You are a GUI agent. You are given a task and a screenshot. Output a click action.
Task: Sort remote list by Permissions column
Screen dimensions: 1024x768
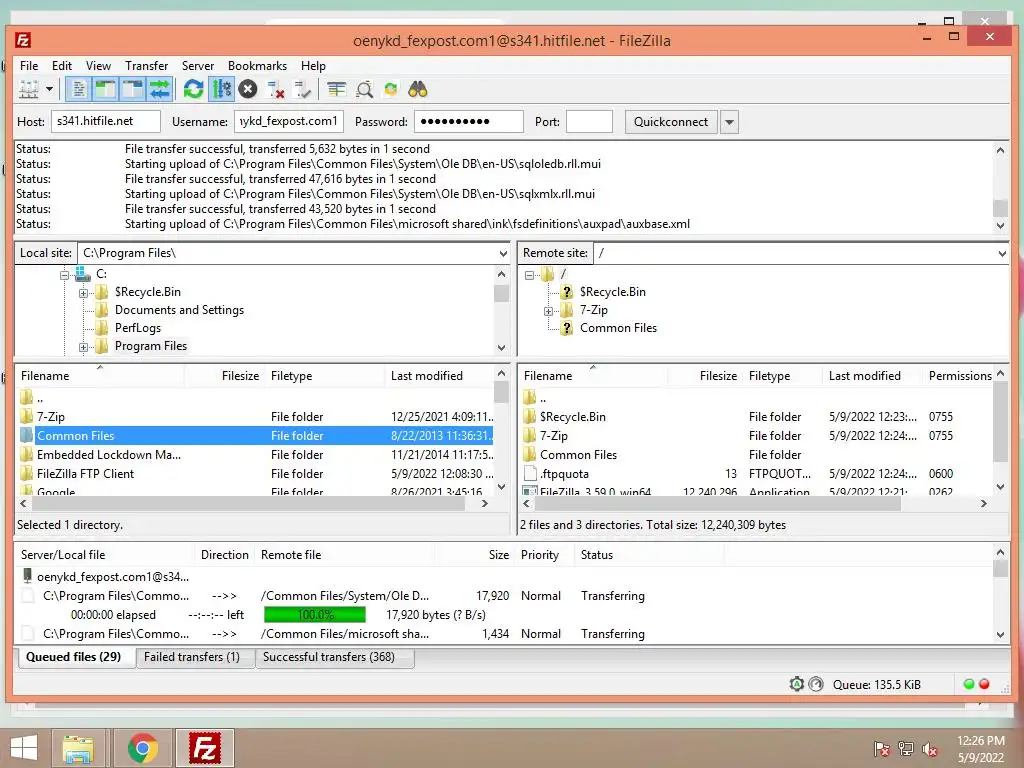point(959,376)
